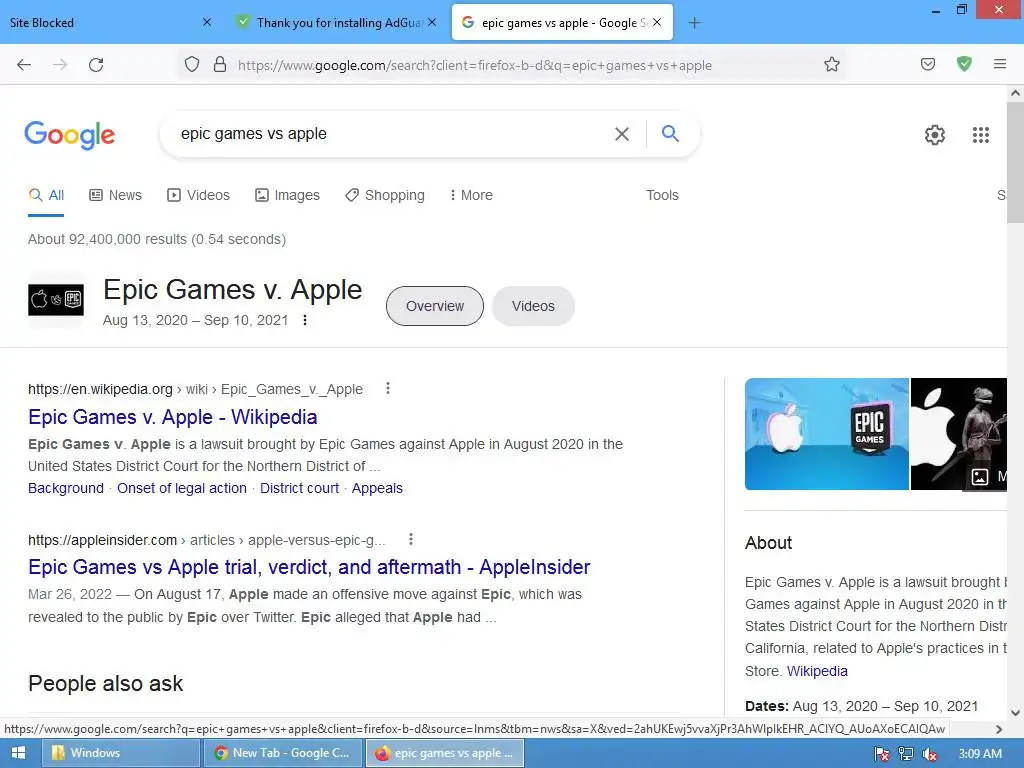Image resolution: width=1024 pixels, height=768 pixels.
Task: Click the People also ask heading
Action: tap(105, 683)
